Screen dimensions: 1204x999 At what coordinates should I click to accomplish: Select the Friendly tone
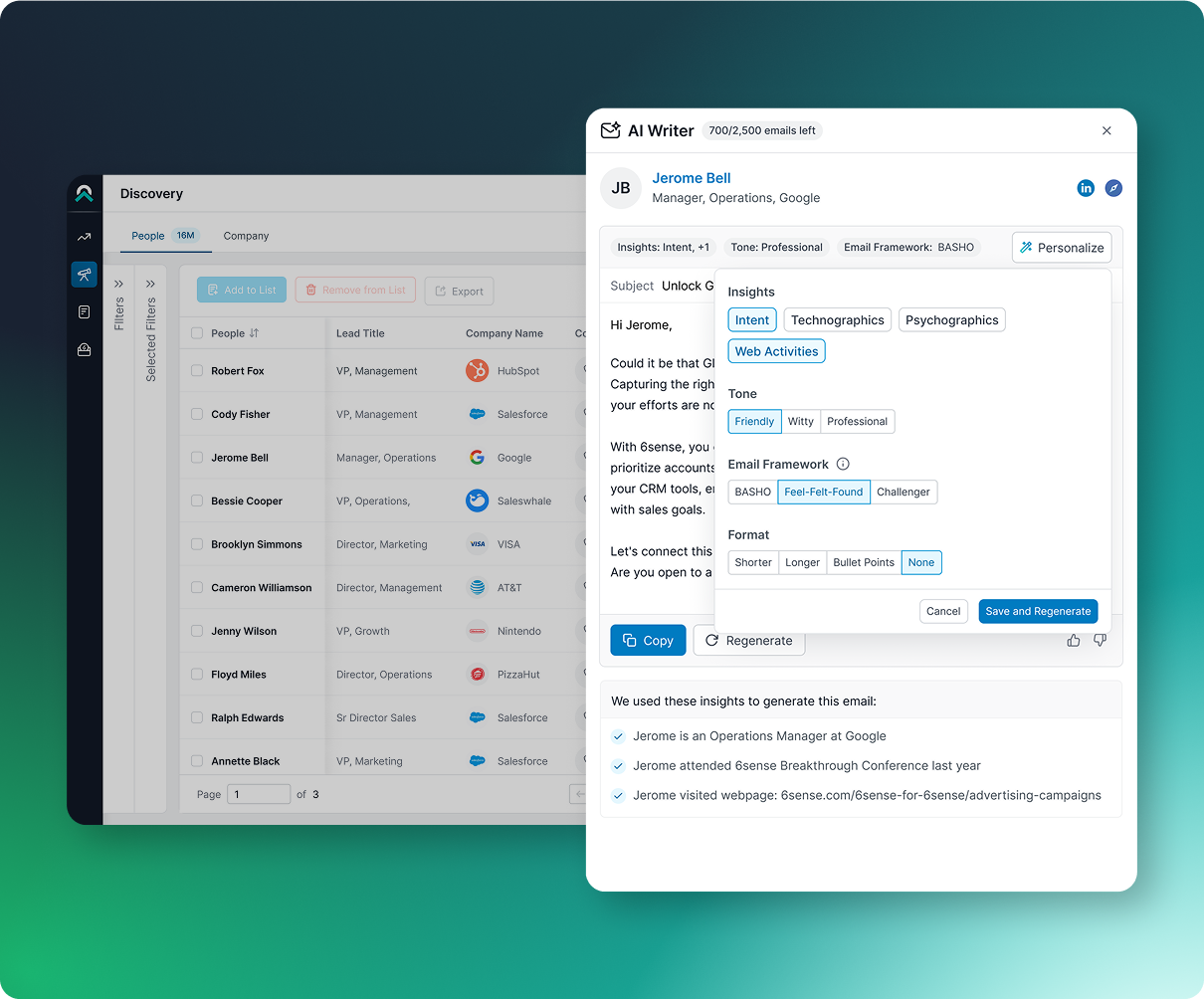[754, 422]
